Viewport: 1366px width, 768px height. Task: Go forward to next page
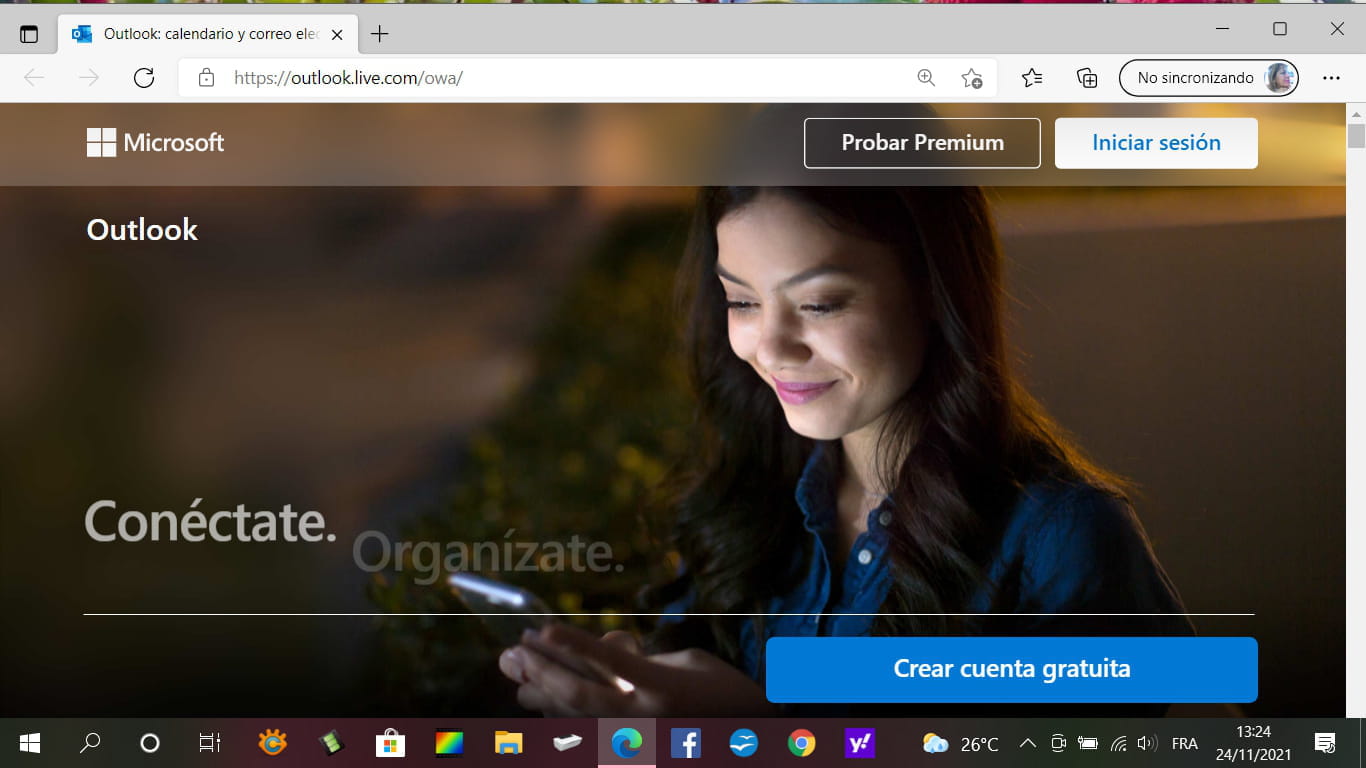click(x=89, y=78)
